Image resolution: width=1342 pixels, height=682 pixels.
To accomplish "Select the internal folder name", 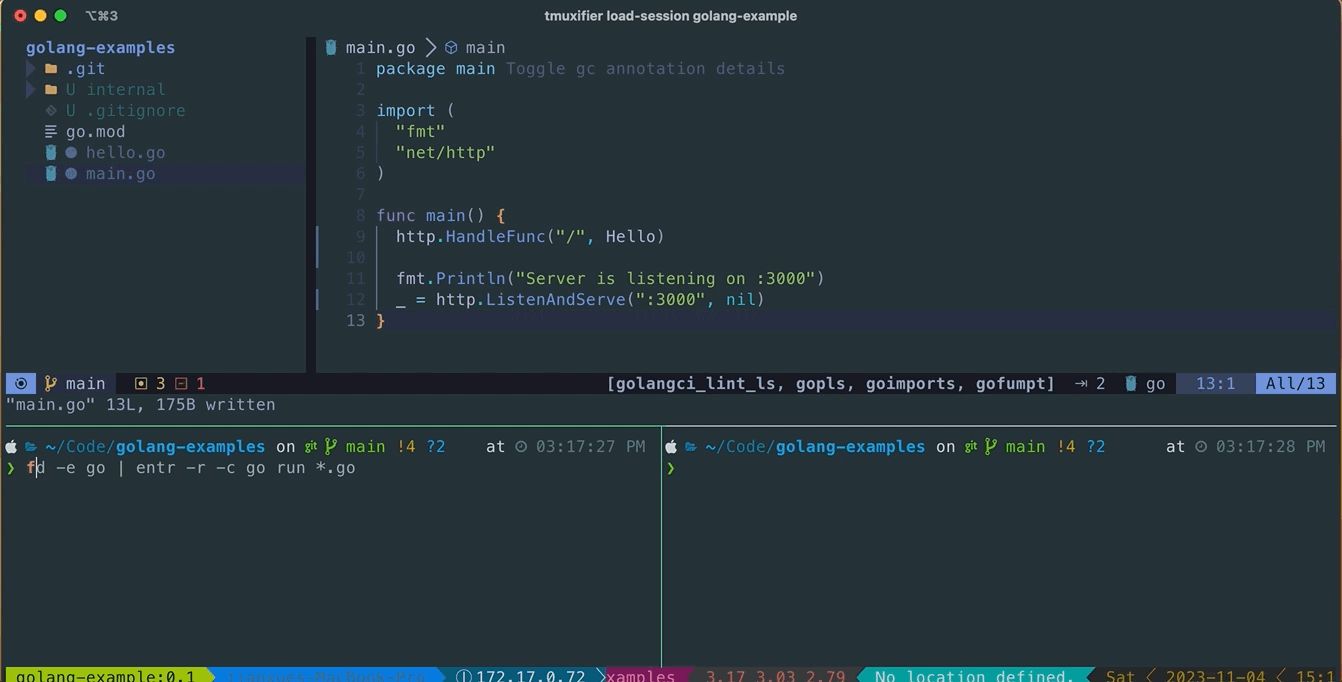I will click(x=125, y=90).
